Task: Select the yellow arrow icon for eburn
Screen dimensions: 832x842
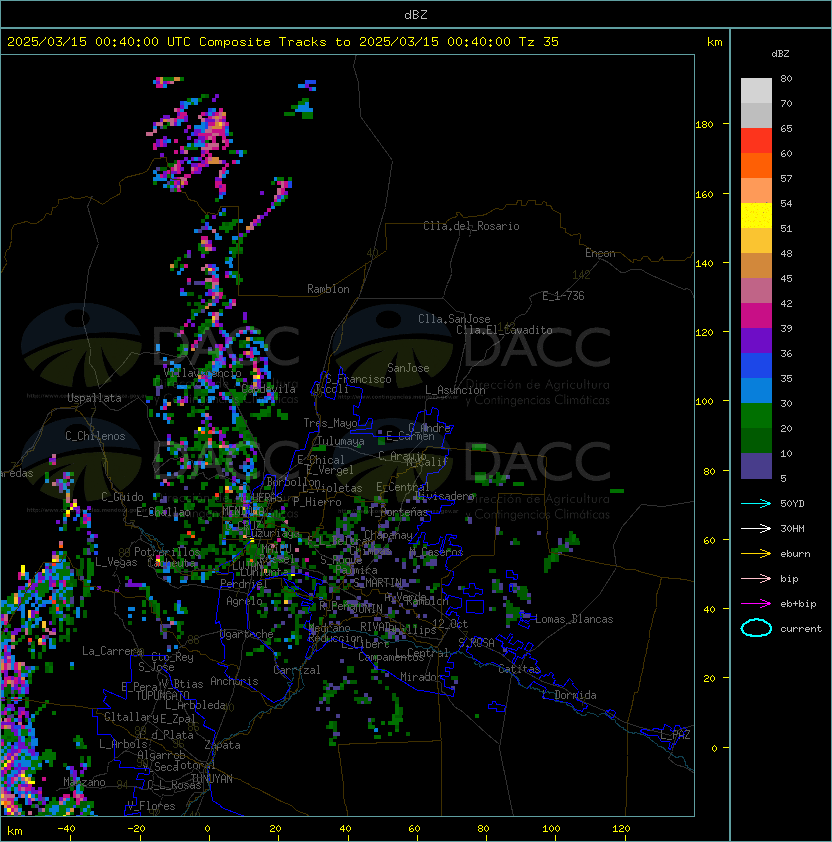Action: coord(756,554)
